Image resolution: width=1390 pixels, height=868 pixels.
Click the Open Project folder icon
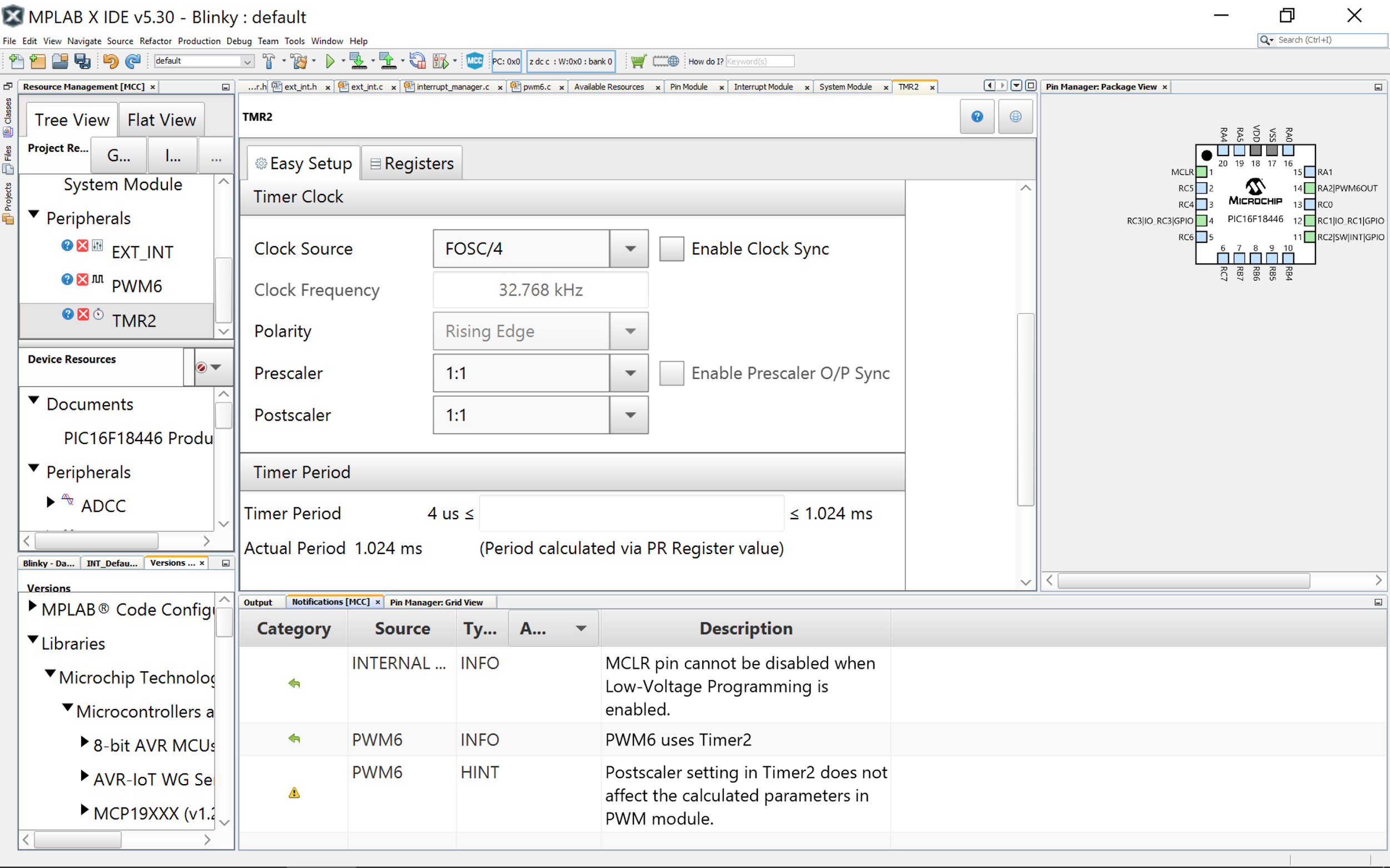point(60,61)
